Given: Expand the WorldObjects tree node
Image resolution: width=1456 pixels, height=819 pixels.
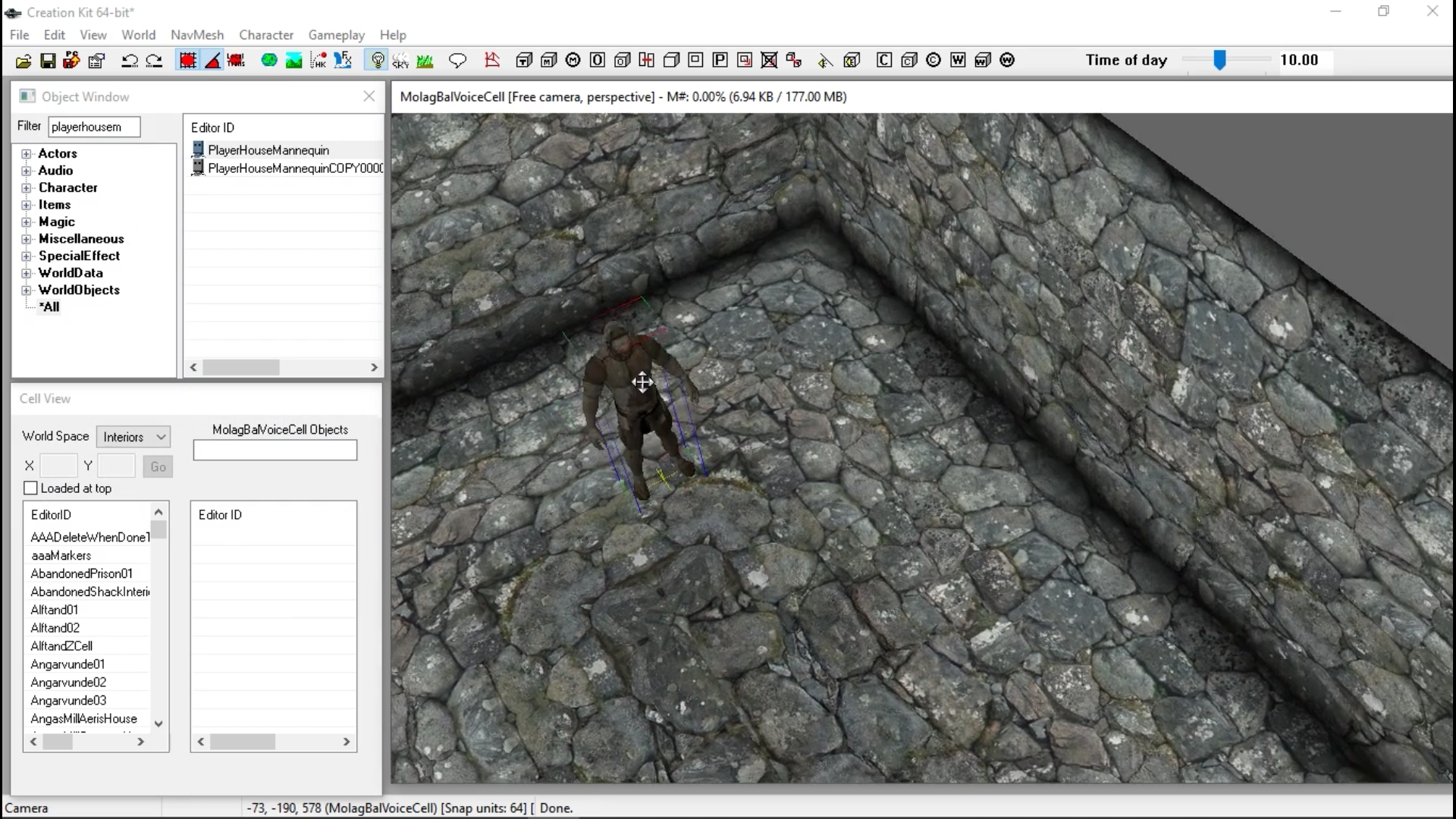Looking at the screenshot, I should tap(27, 290).
